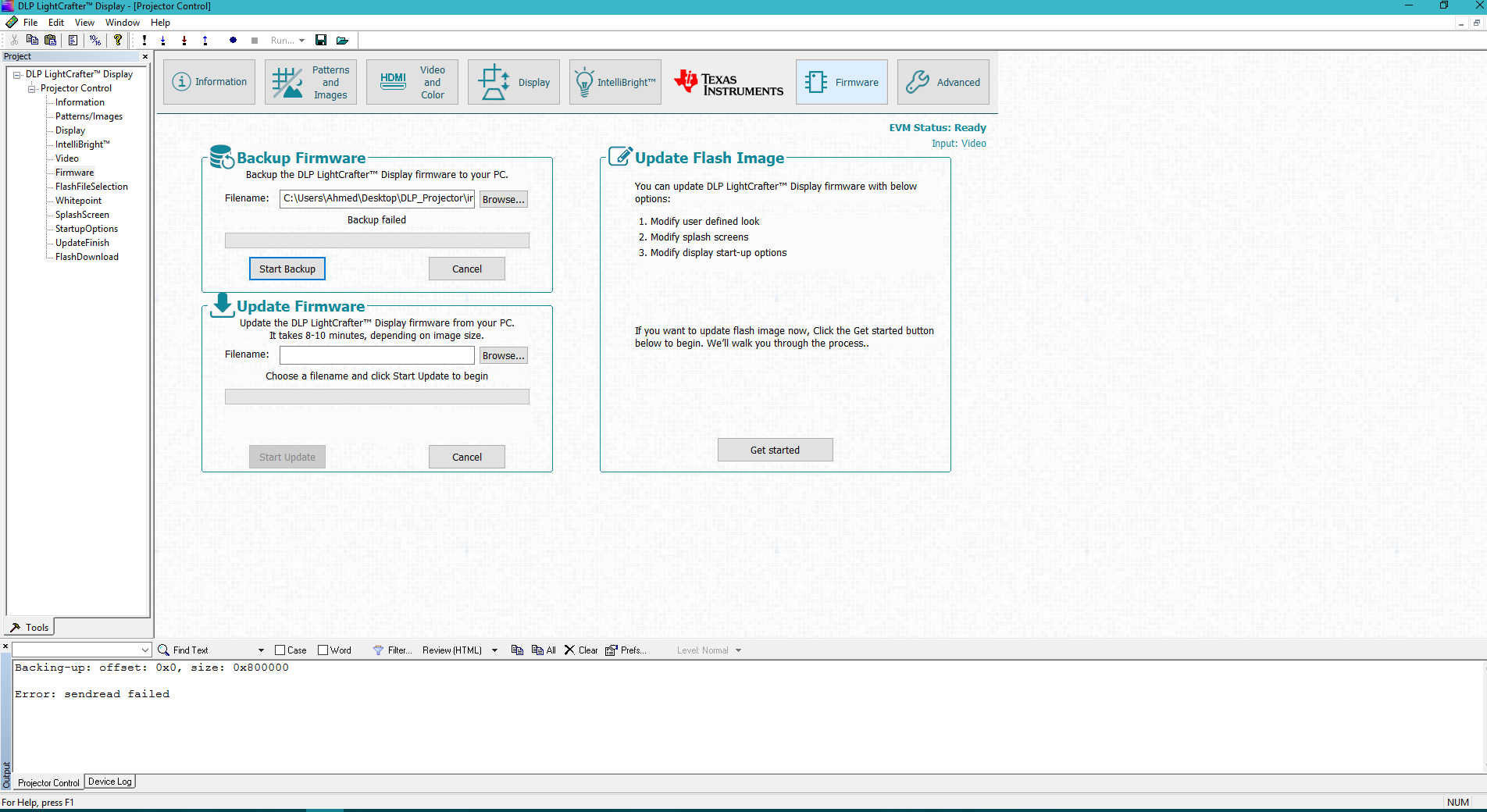Screen dimensions: 1487x812
Task: Click the grey stop square toolbar icon
Action: click(255, 40)
